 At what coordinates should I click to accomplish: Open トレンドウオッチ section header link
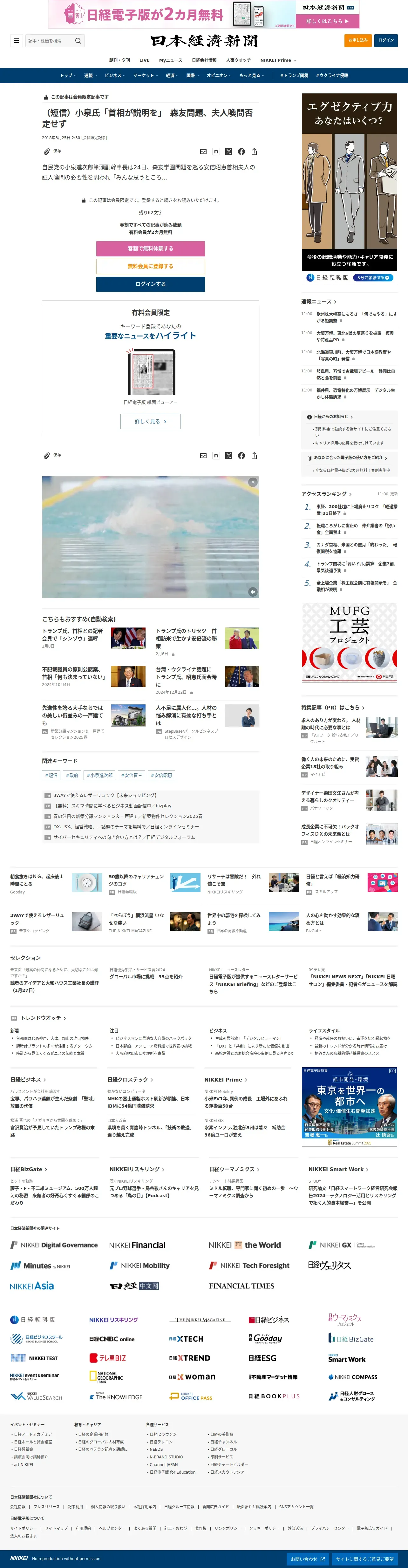(43, 1018)
